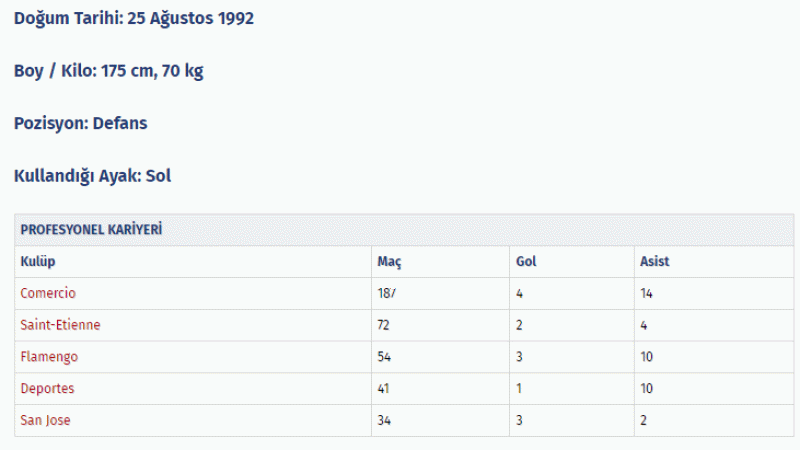Click San Jose's 34 matches cell
This screenshot has height=450, width=800.
[x=440, y=420]
